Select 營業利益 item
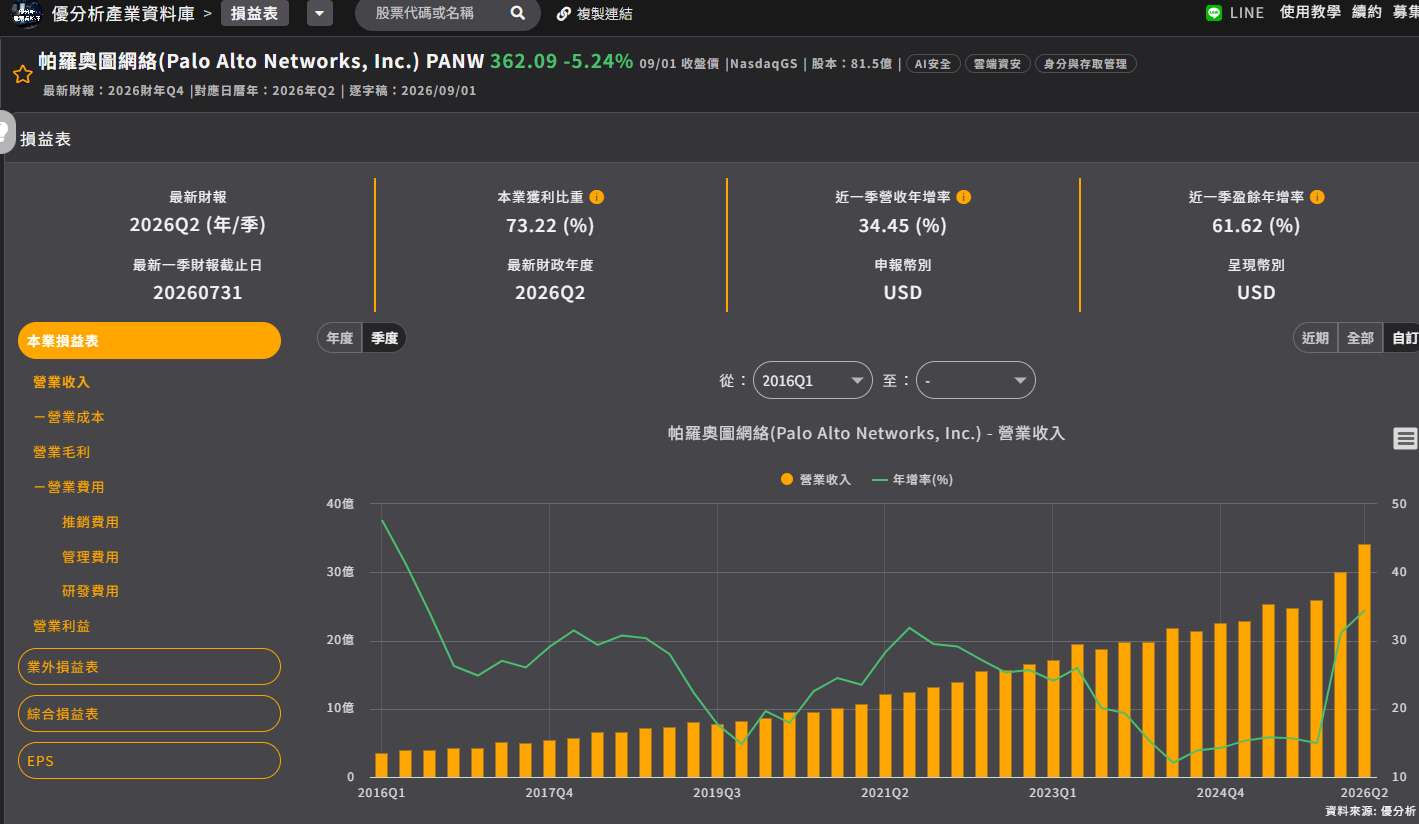Viewport: 1419px width, 824px height. pos(61,626)
